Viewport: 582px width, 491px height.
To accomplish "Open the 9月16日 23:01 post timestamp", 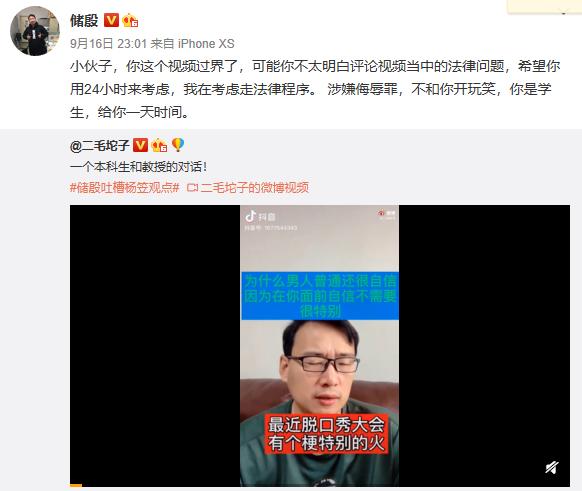I will [108, 44].
